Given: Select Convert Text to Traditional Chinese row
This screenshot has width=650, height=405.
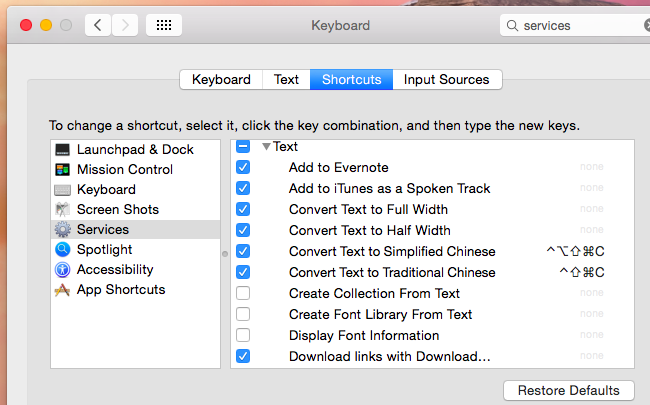Looking at the screenshot, I should 432,272.
